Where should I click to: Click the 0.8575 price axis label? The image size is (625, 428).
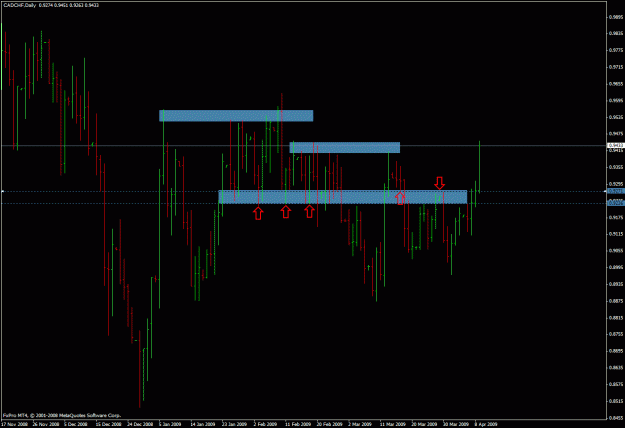coord(616,385)
